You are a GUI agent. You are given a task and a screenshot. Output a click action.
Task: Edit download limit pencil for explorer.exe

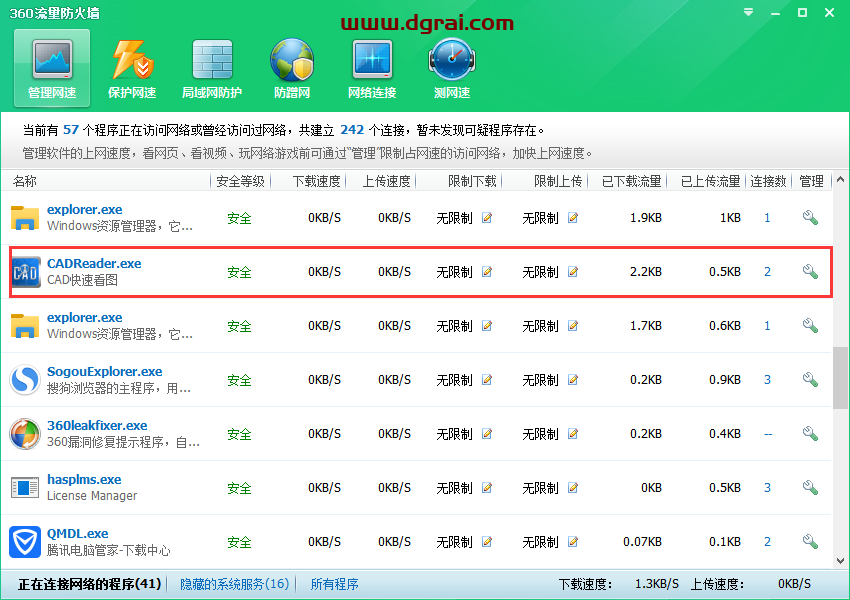tap(487, 217)
